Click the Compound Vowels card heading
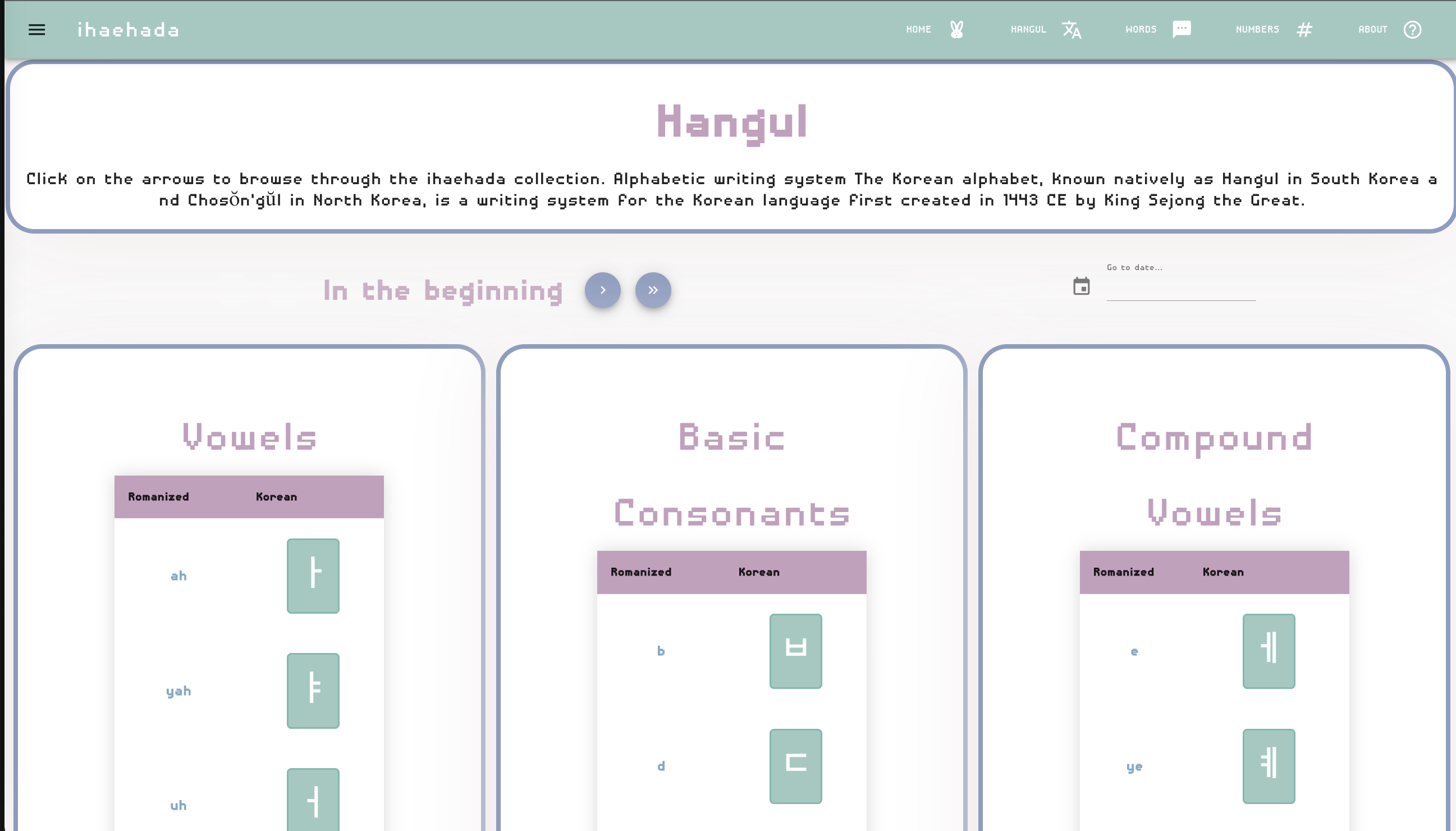The width and height of the screenshot is (1456, 831). (x=1214, y=475)
